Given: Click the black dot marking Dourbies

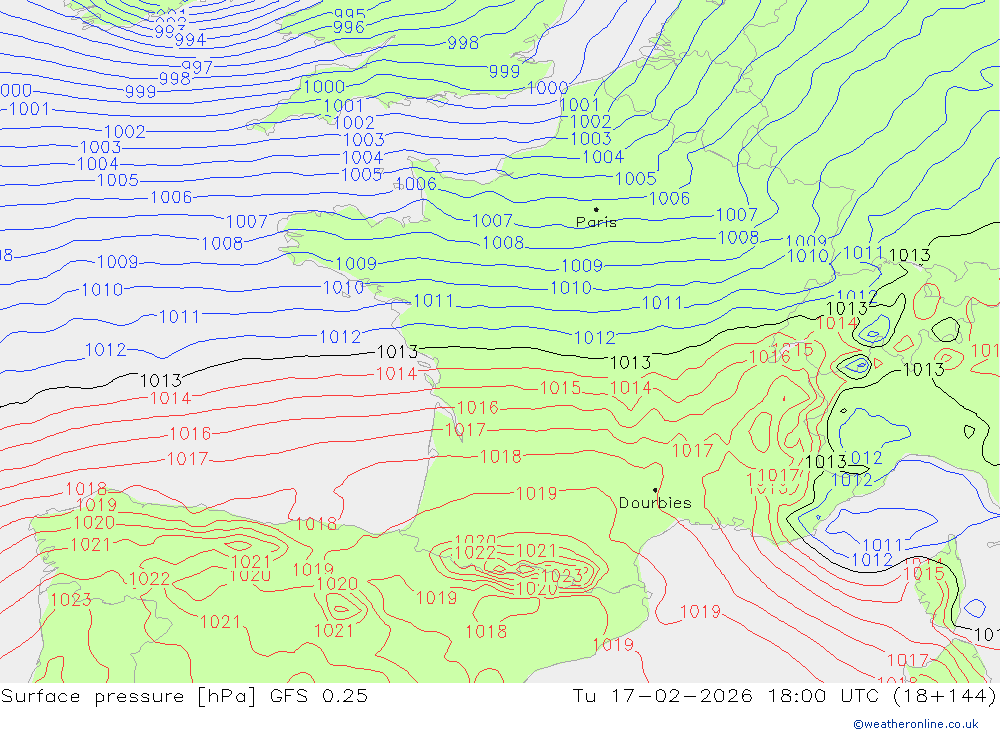Looking at the screenshot, I should coord(655,490).
